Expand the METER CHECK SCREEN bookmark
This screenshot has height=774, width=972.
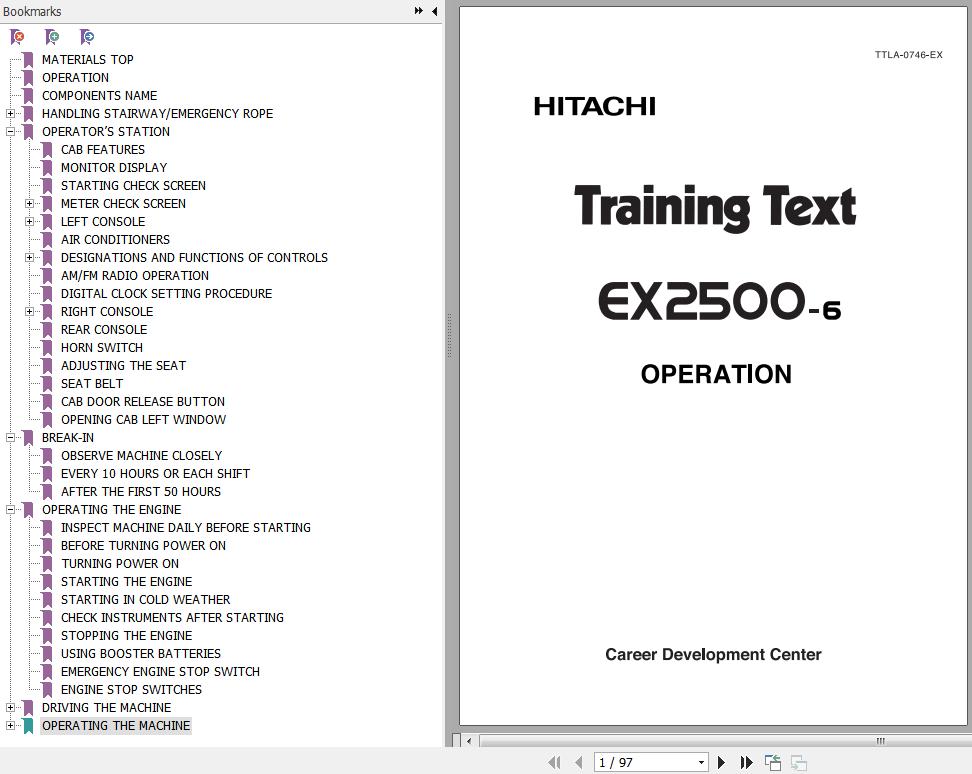click(x=29, y=203)
